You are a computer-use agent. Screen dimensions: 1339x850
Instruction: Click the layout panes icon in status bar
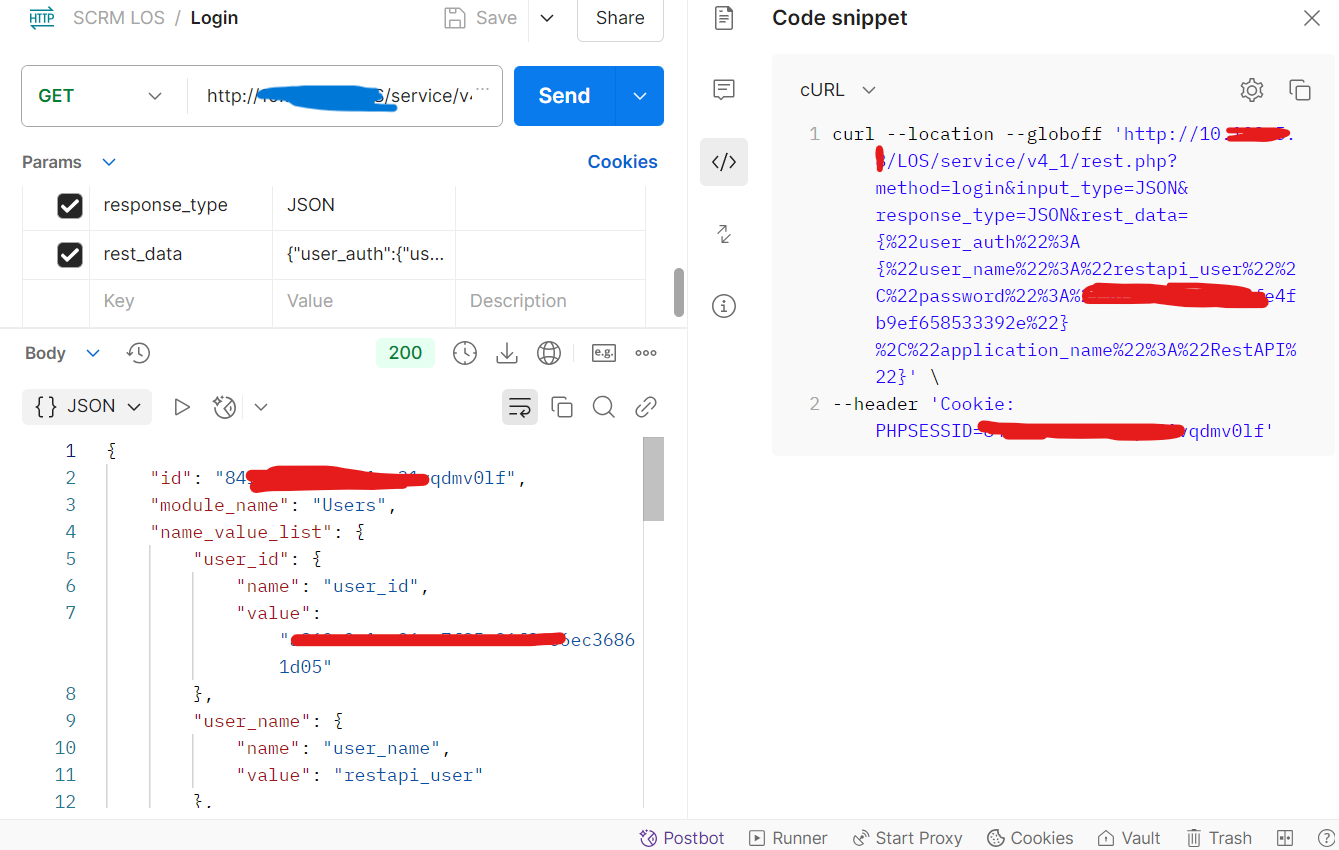1286,838
